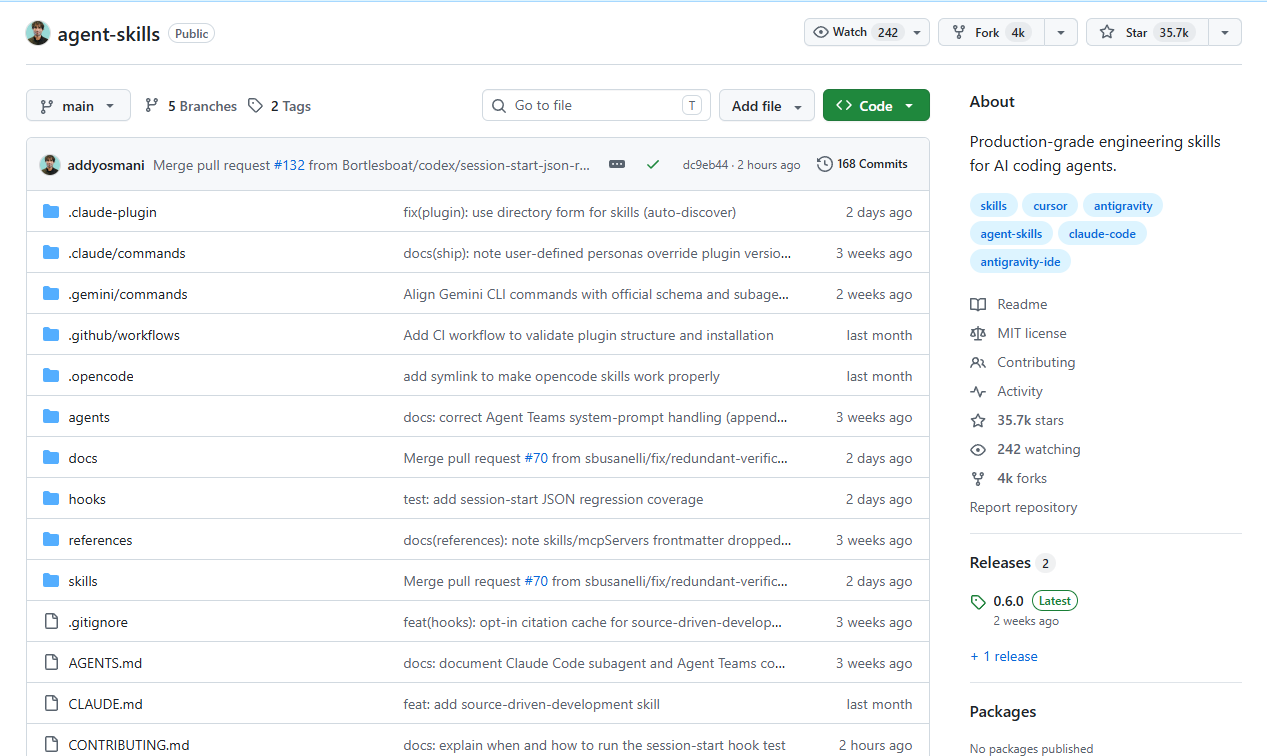Viewport: 1267px width, 756px height.
Task: Open commit hash dc9eb44
Action: [x=705, y=165]
